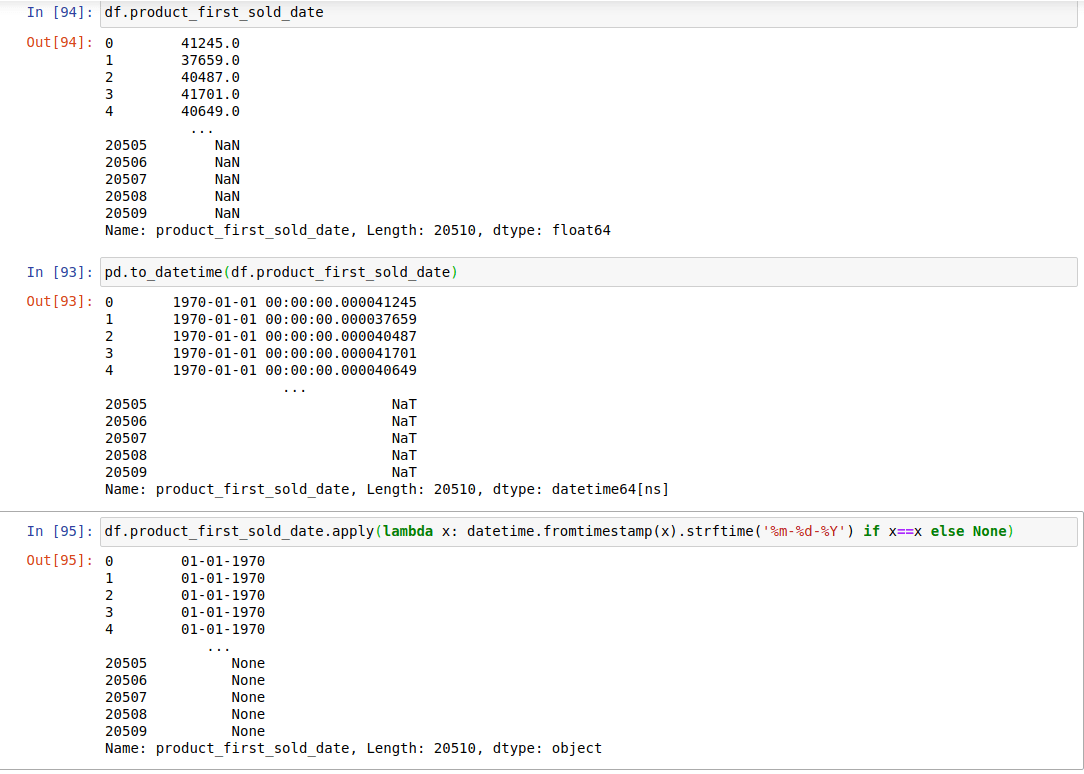Viewport: 1084px width, 774px height.
Task: Click the None value of row 20505
Action: (x=248, y=663)
